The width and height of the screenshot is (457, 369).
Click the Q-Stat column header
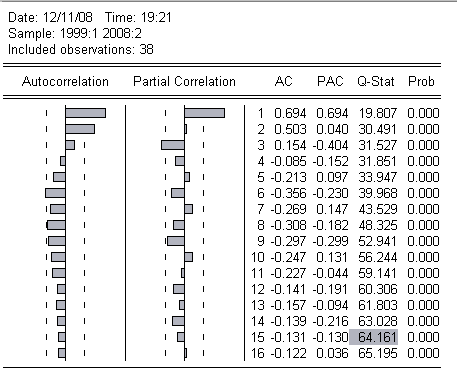(376, 82)
